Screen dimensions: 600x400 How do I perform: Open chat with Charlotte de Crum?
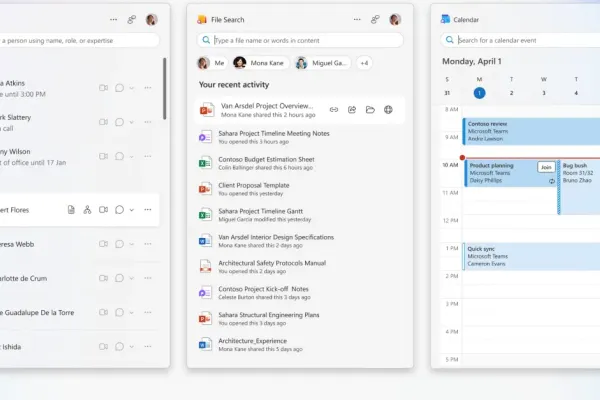pos(119,278)
